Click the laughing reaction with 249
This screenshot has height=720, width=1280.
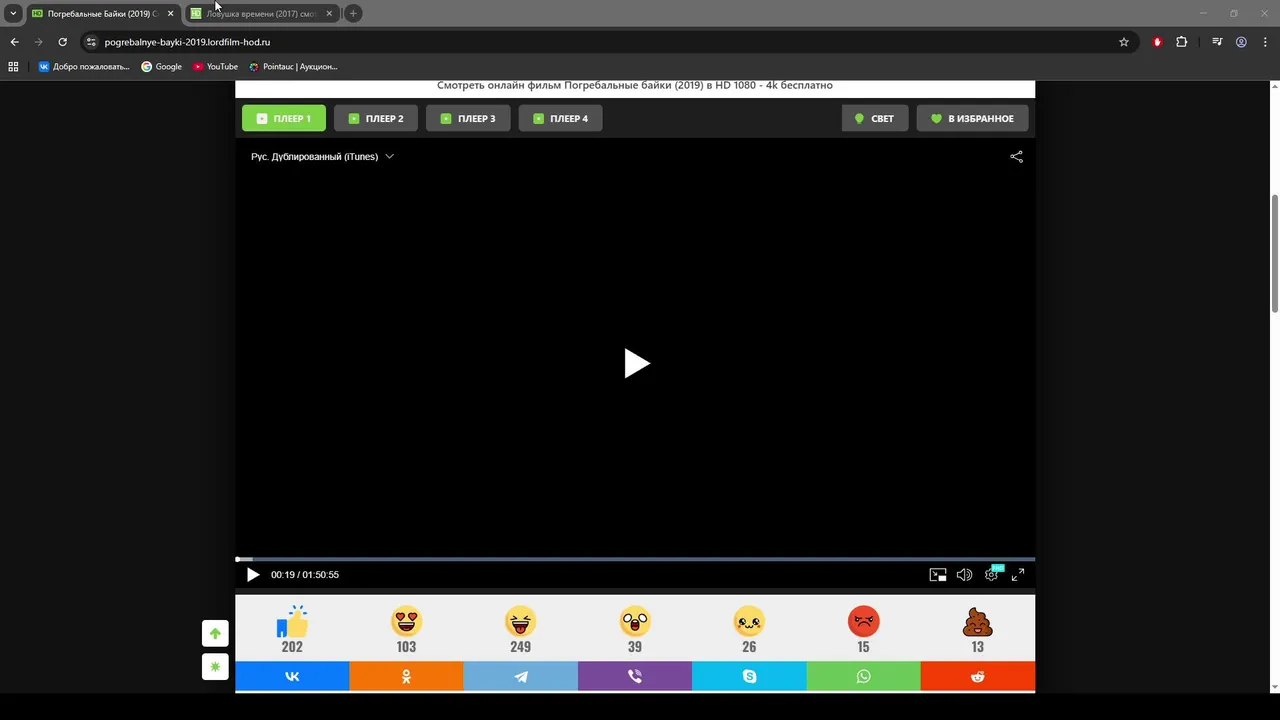[520, 629]
